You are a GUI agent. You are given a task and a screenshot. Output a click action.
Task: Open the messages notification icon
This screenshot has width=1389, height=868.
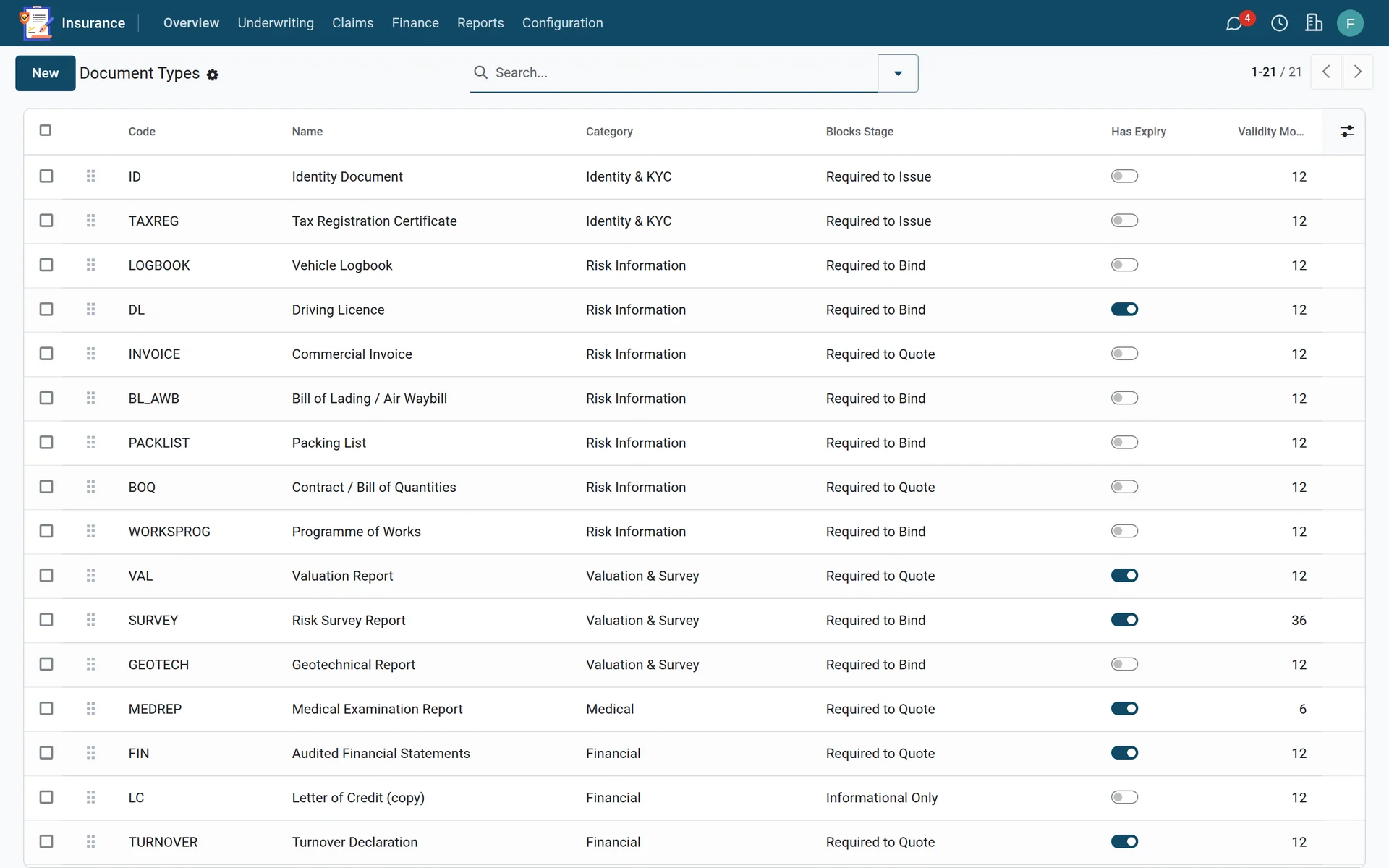pos(1234,23)
